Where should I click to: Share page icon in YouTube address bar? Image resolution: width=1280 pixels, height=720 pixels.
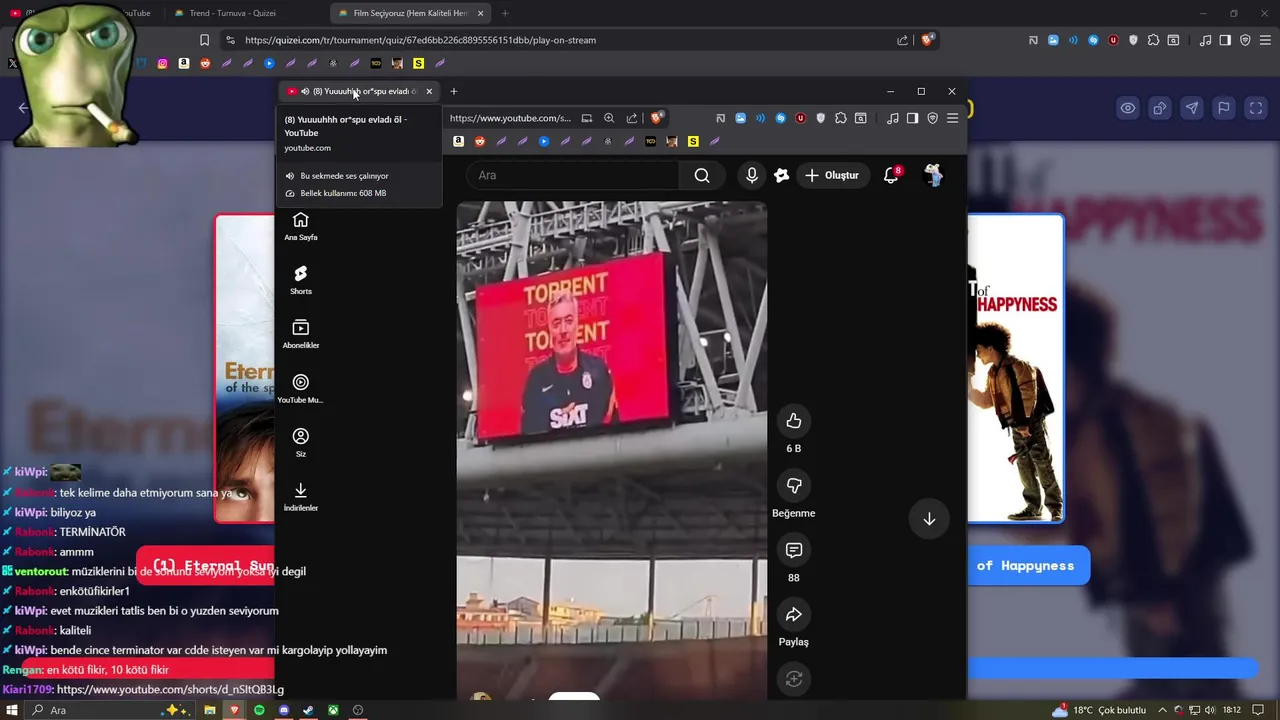[632, 118]
